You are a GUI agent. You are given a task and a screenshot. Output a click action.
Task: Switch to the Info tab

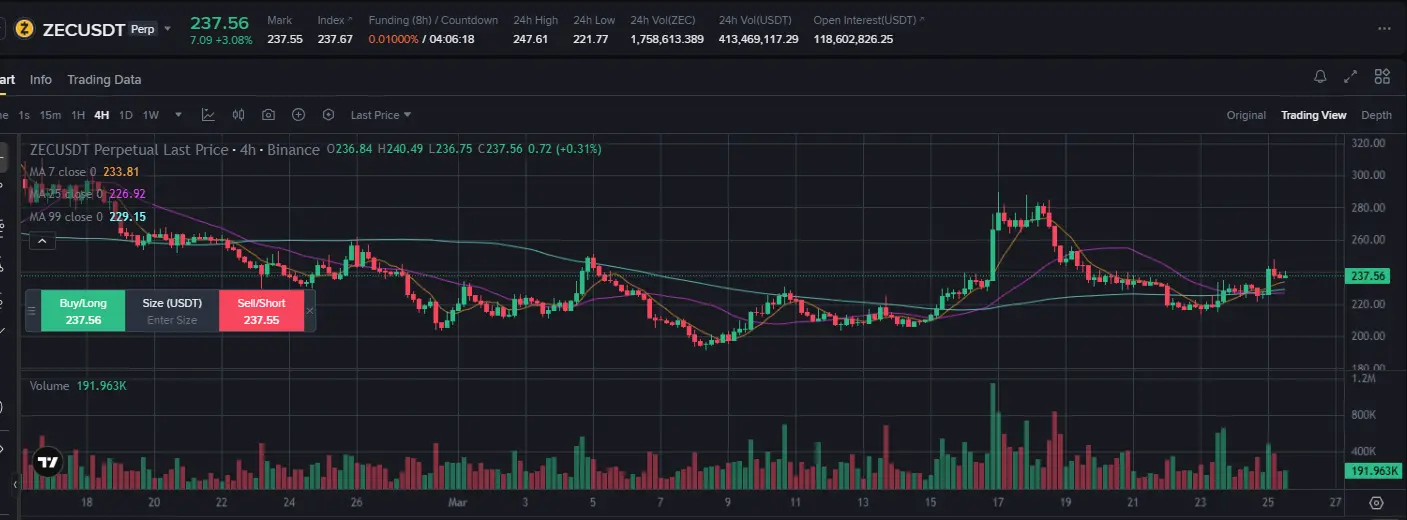coord(41,79)
